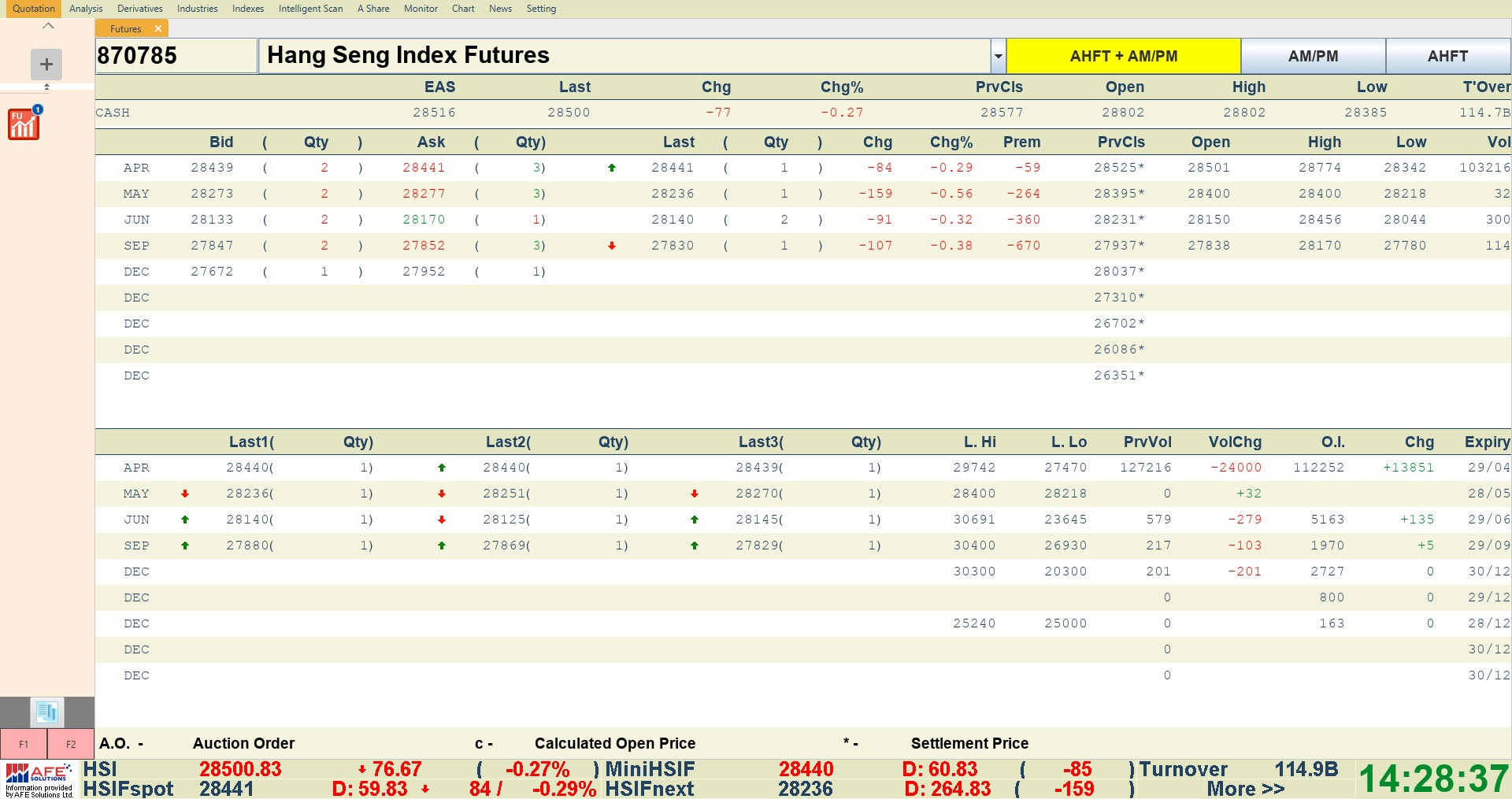The image size is (1512, 799).
Task: Select the SEP ask price 27852
Action: (x=424, y=246)
